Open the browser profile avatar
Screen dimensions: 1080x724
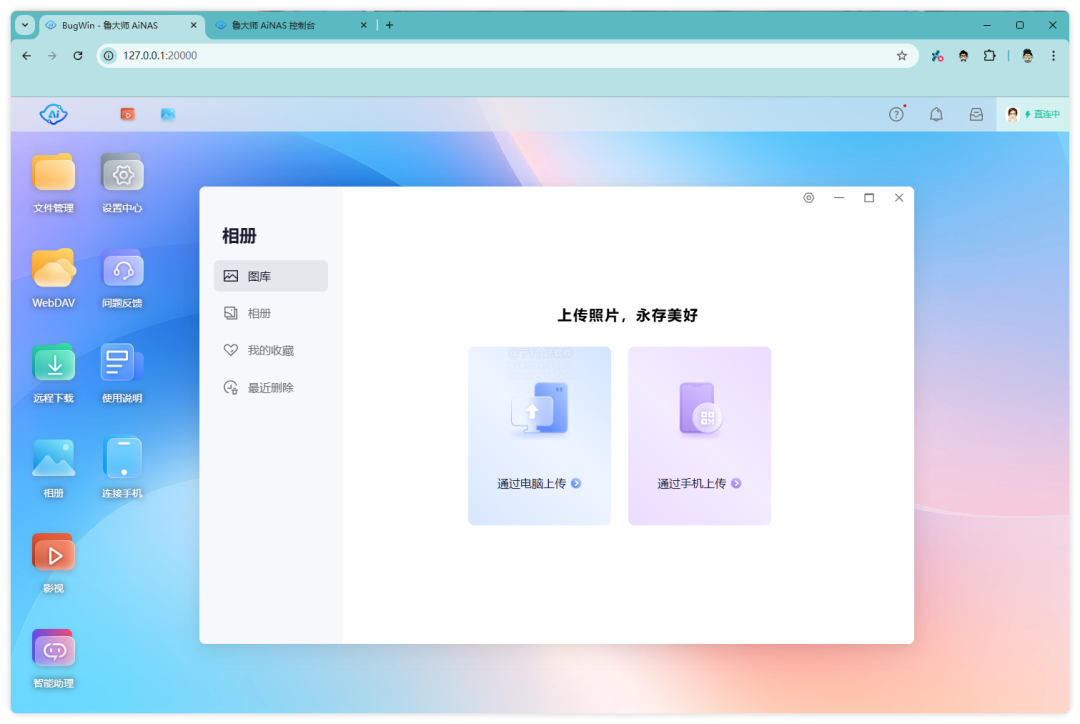(x=1028, y=56)
